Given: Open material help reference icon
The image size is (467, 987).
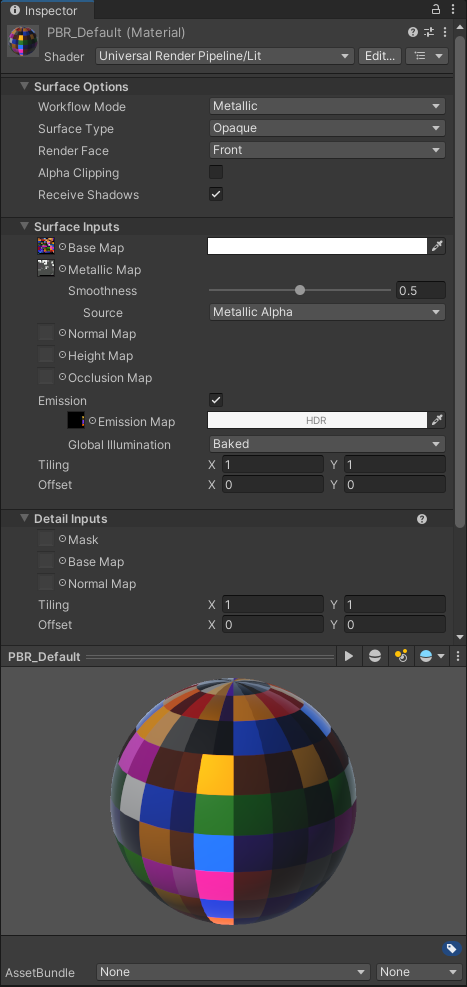Looking at the screenshot, I should (x=413, y=32).
